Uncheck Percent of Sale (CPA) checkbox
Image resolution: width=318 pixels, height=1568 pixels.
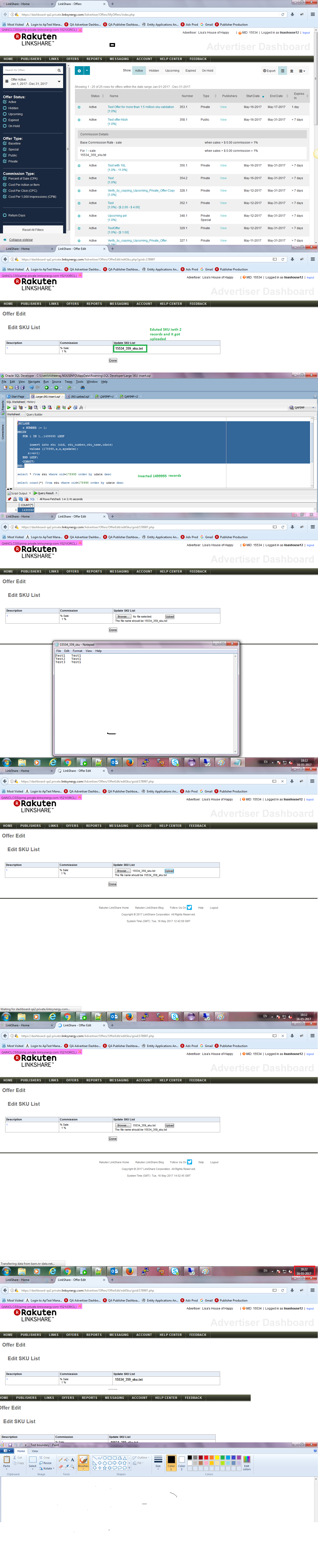tap(5, 178)
